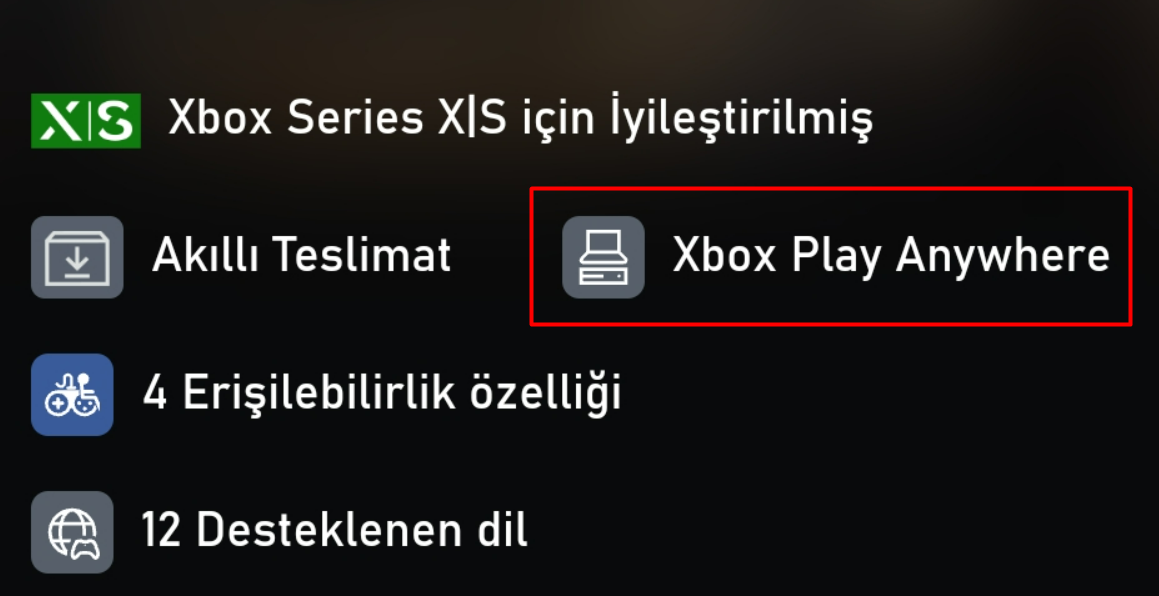Click the word Anywhere
This screenshot has height=596, width=1159.
1002,258
